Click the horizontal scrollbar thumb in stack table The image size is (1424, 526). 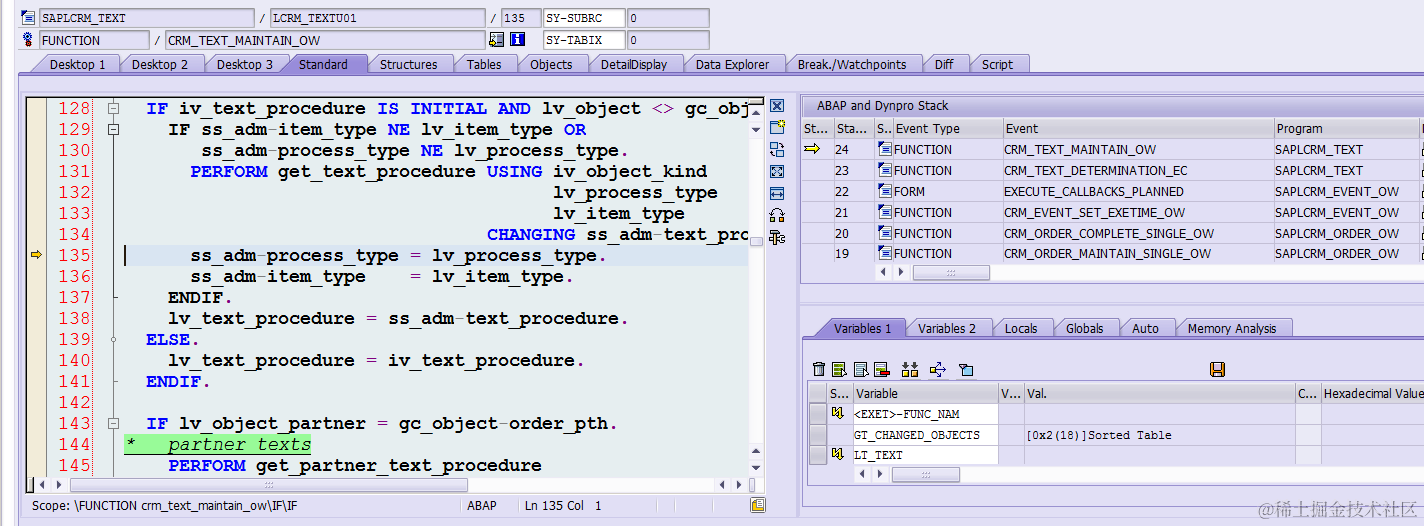pyautogui.click(x=951, y=272)
